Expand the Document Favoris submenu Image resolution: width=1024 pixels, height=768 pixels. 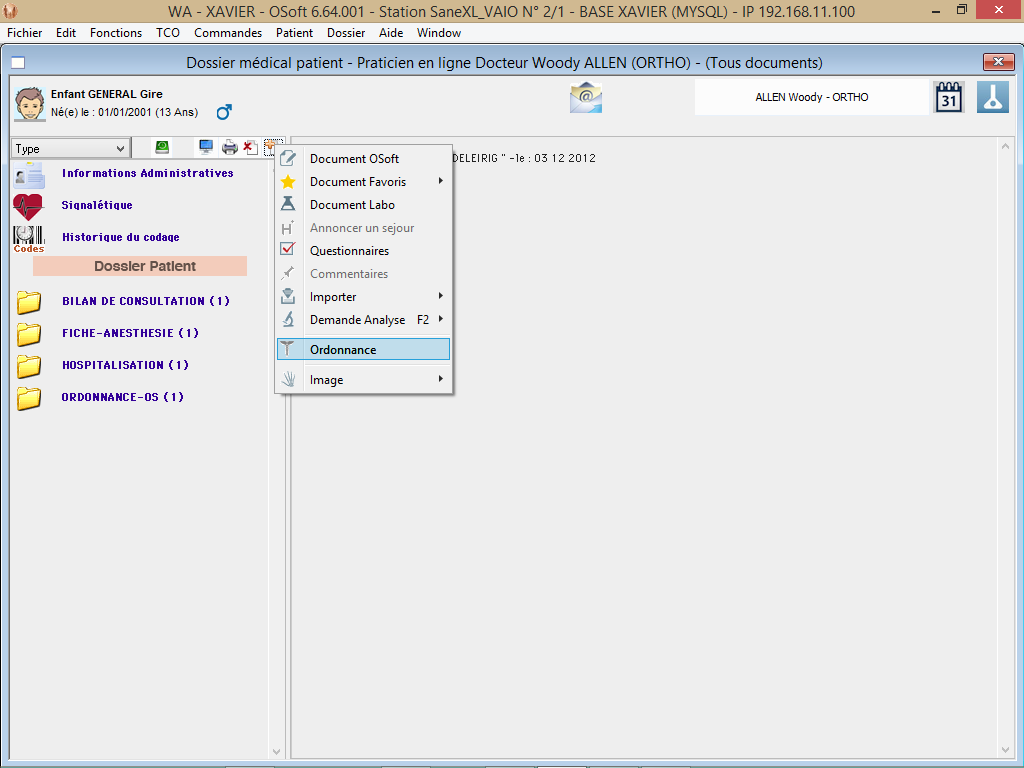(x=364, y=182)
